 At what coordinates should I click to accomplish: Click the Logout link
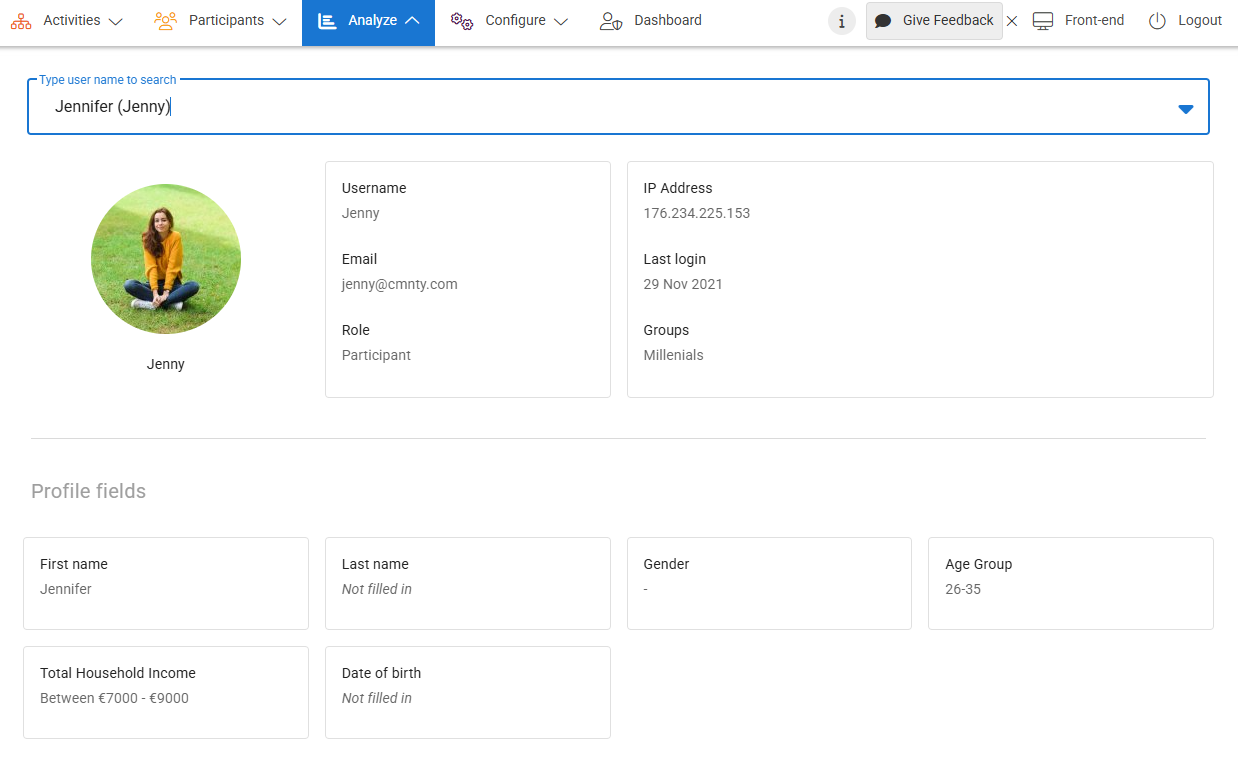tap(1199, 21)
